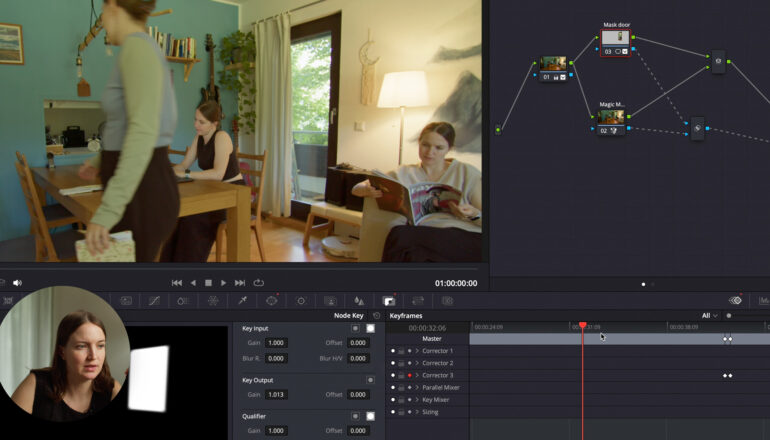Expand the Key Mixer track

417,400
